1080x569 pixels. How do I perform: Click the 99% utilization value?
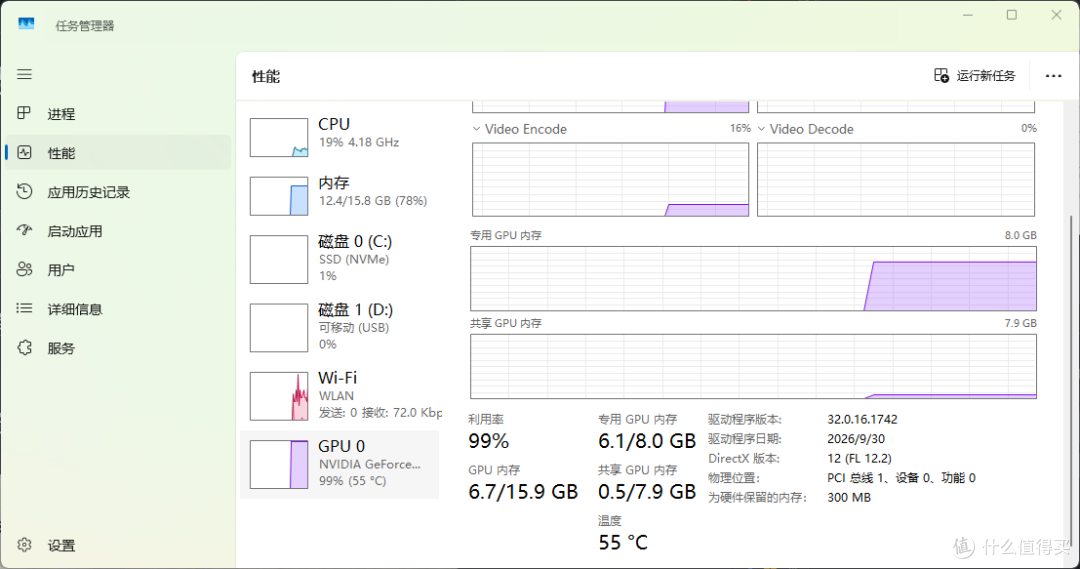point(488,441)
